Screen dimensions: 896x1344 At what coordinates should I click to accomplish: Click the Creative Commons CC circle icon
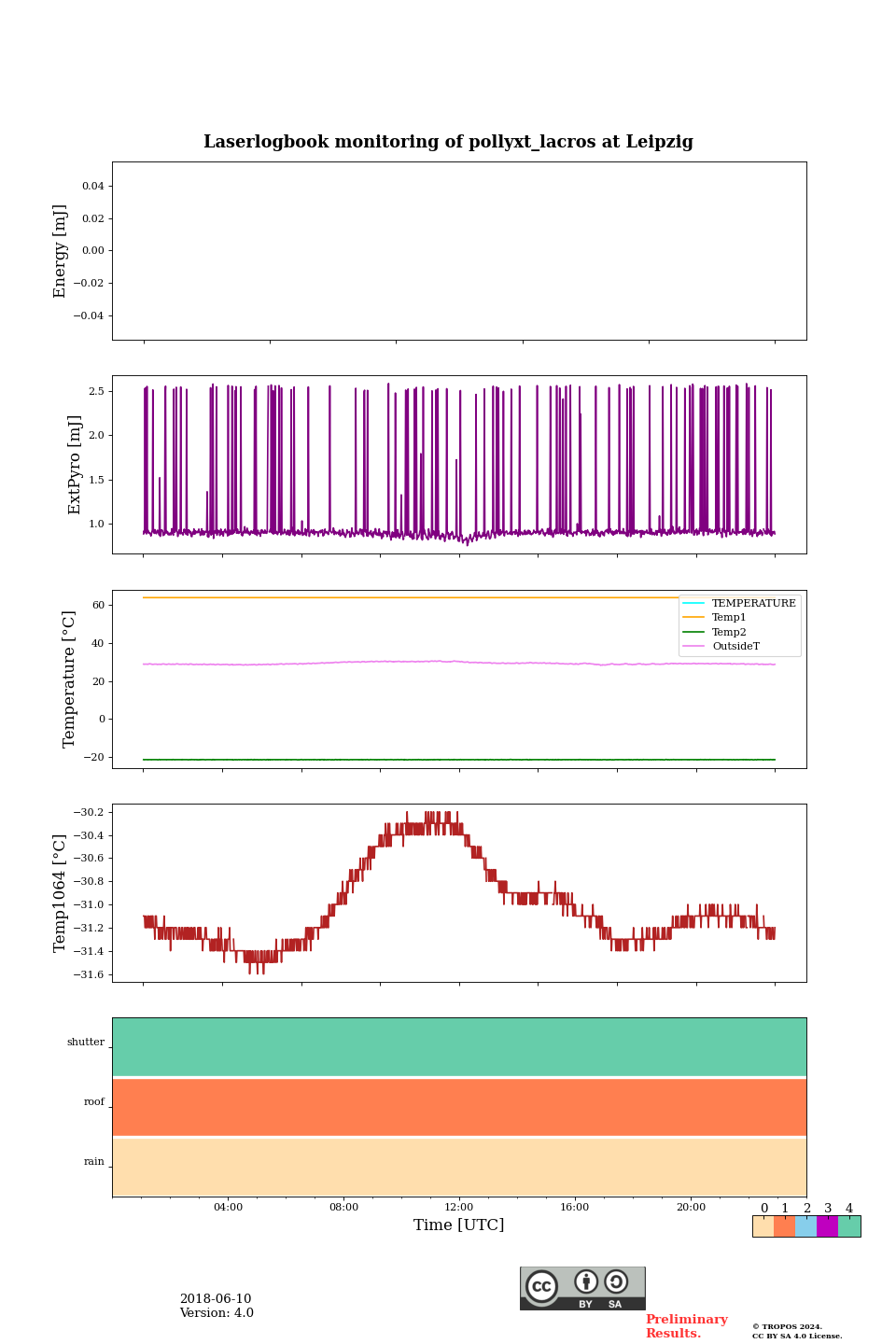[541, 1286]
